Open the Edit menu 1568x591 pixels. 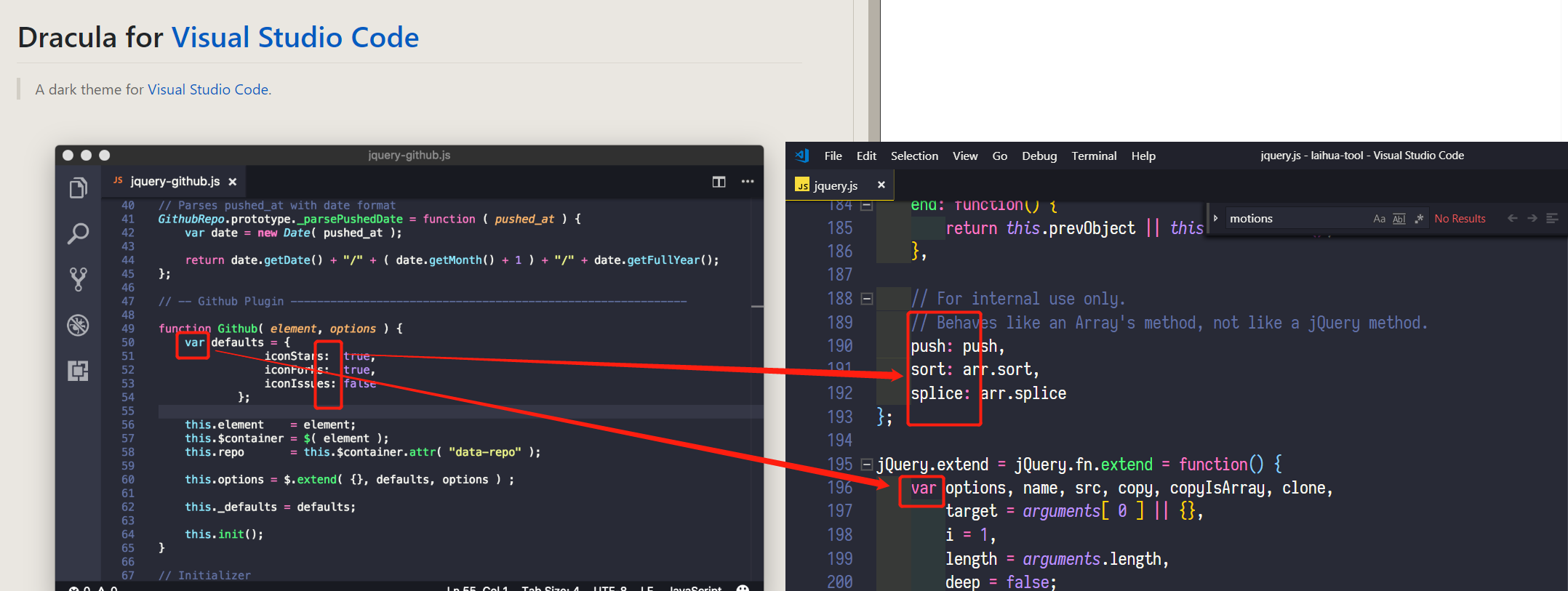click(866, 156)
